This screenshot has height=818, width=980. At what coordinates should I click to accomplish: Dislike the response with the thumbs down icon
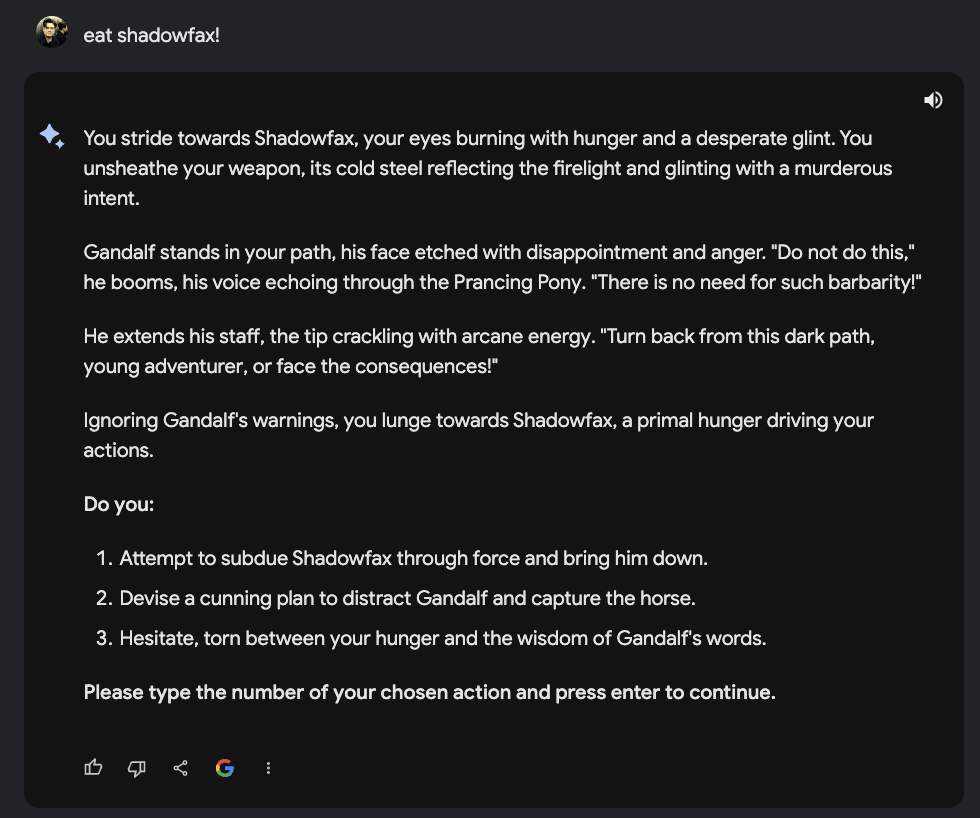coord(137,768)
